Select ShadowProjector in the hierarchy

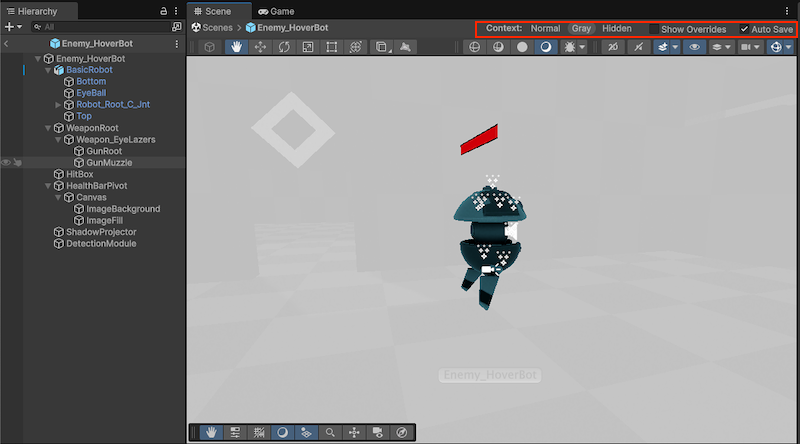pyautogui.click(x=100, y=232)
